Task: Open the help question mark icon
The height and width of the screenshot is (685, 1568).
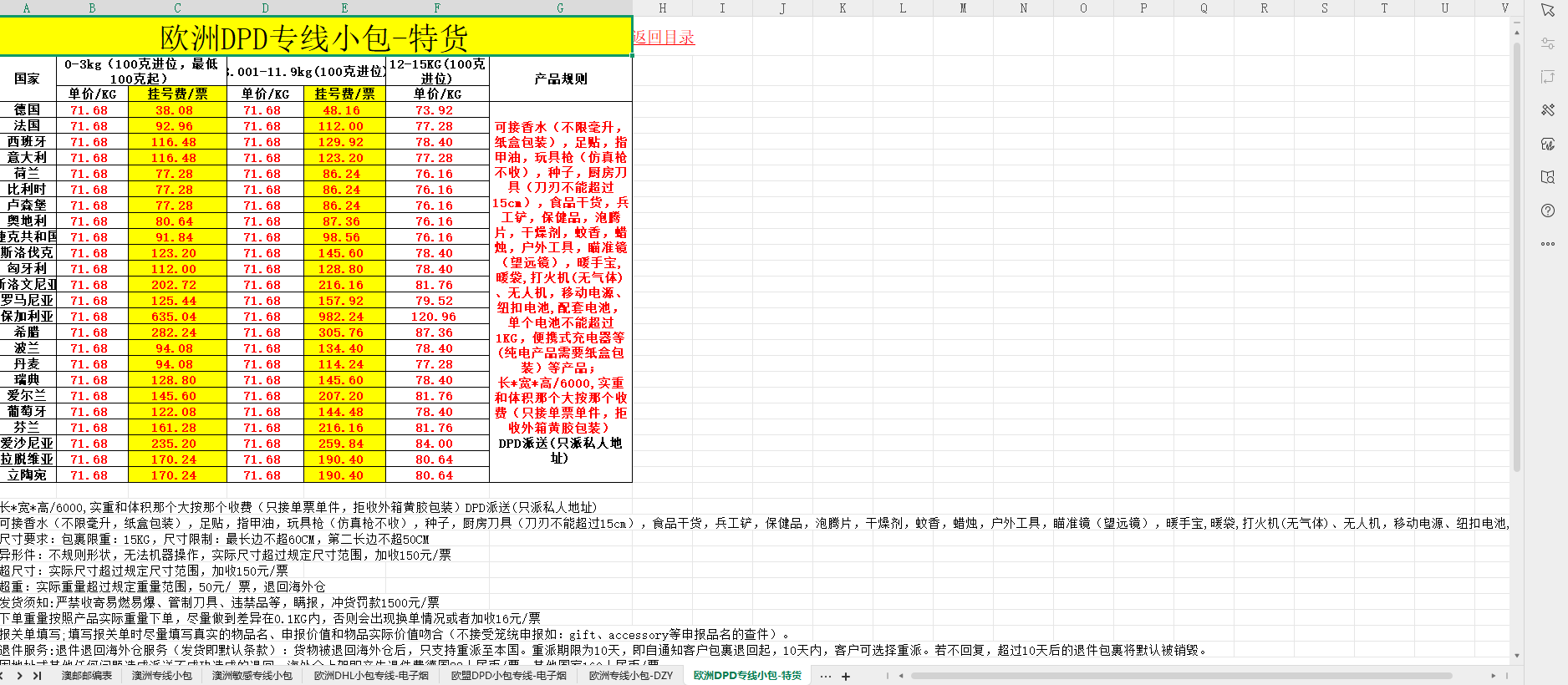Action: click(x=1548, y=211)
